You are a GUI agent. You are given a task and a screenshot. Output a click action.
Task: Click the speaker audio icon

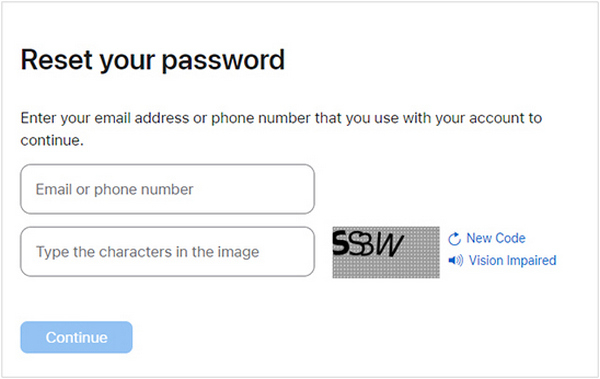coord(455,261)
